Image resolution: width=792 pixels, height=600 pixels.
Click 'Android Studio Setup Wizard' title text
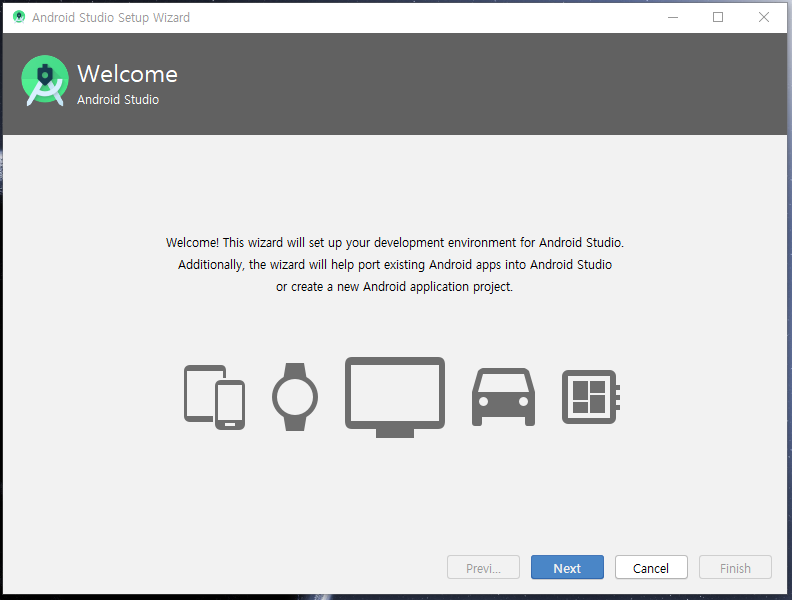click(x=111, y=18)
